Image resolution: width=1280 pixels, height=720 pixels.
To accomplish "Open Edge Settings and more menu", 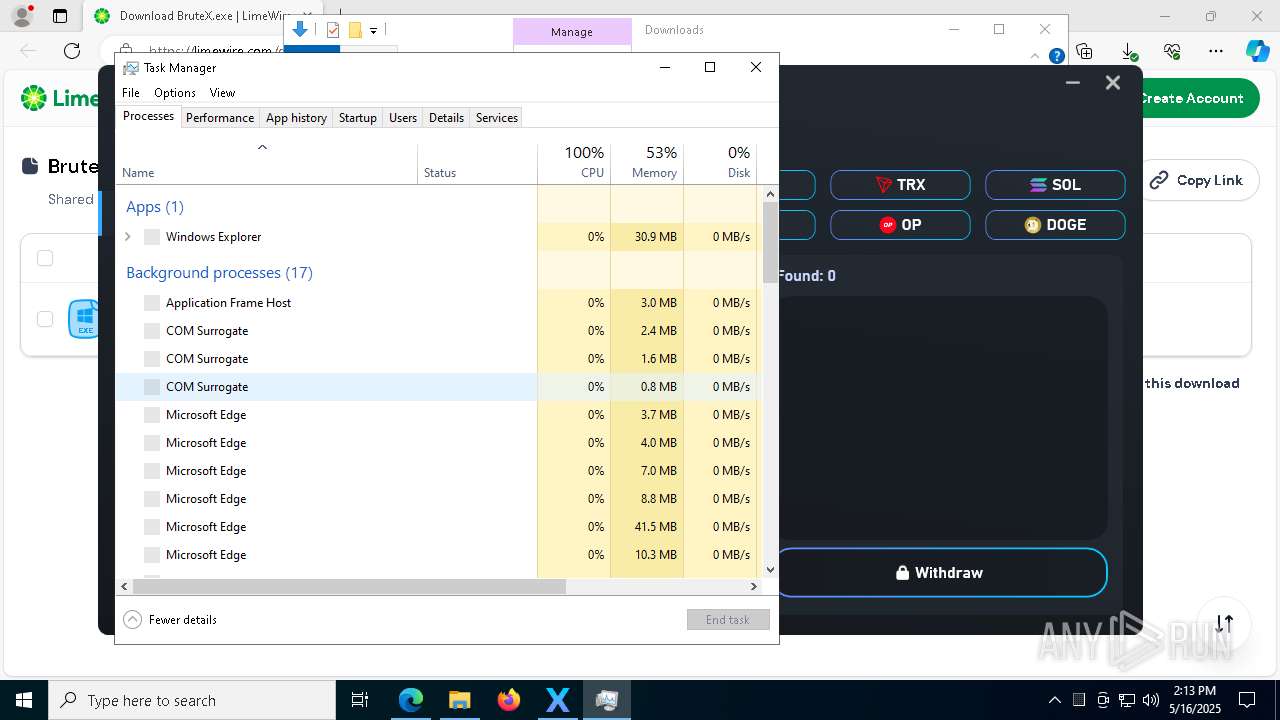I will [x=1216, y=51].
